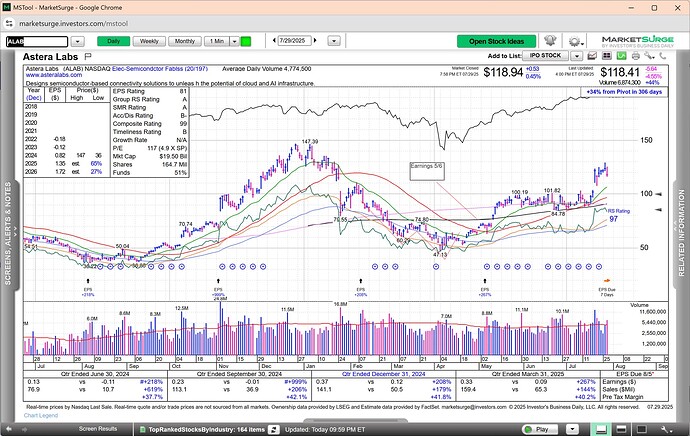The height and width of the screenshot is (436, 690).
Task: Click the date field showing 7/29/2025
Action: tap(293, 40)
